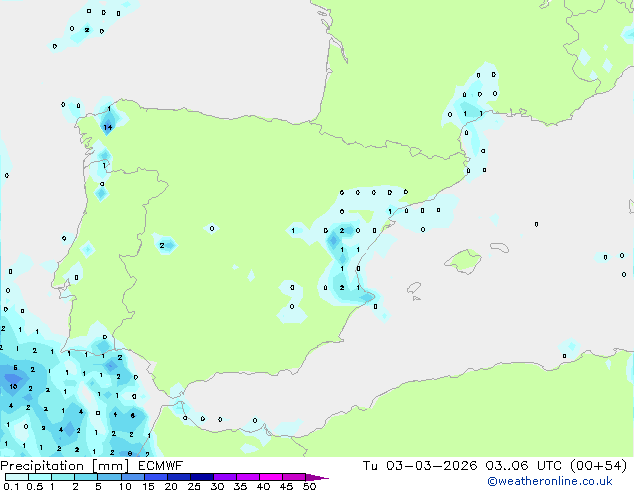The height and width of the screenshot is (490, 634).
Task: Click the '03..06 UTC' time range text
Action: (x=523, y=466)
